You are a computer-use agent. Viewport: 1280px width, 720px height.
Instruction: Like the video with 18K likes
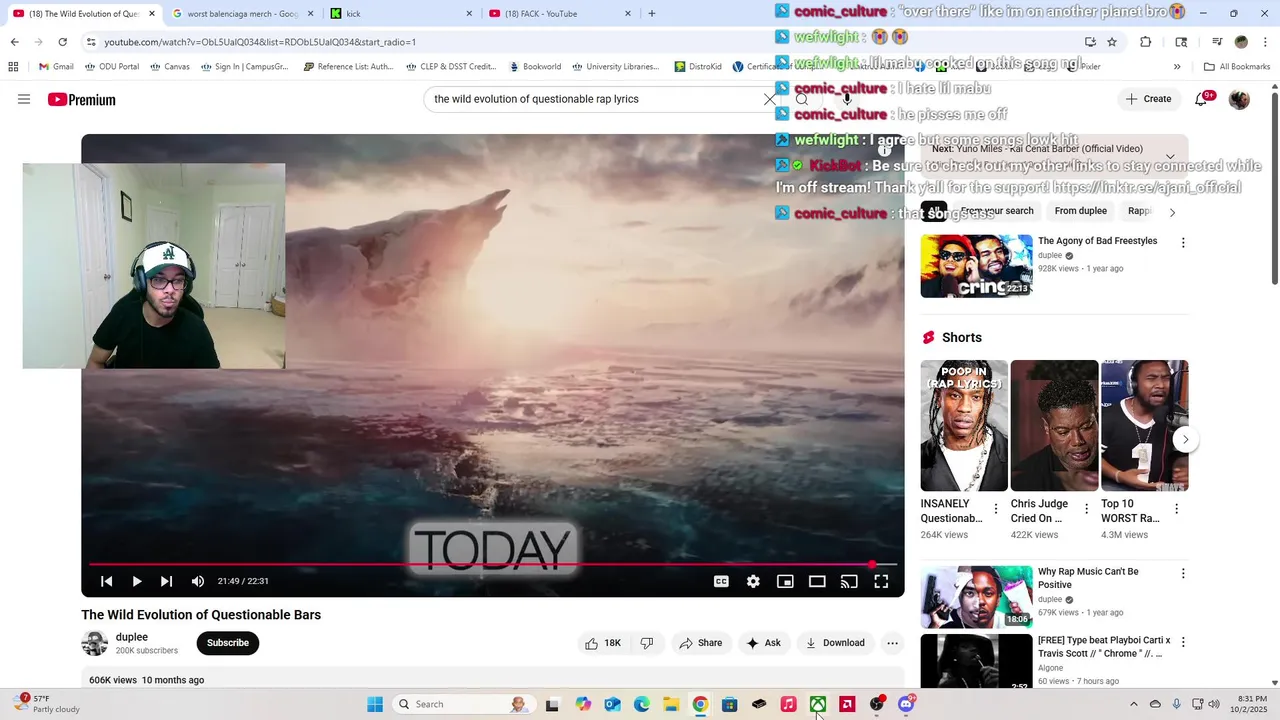[602, 643]
